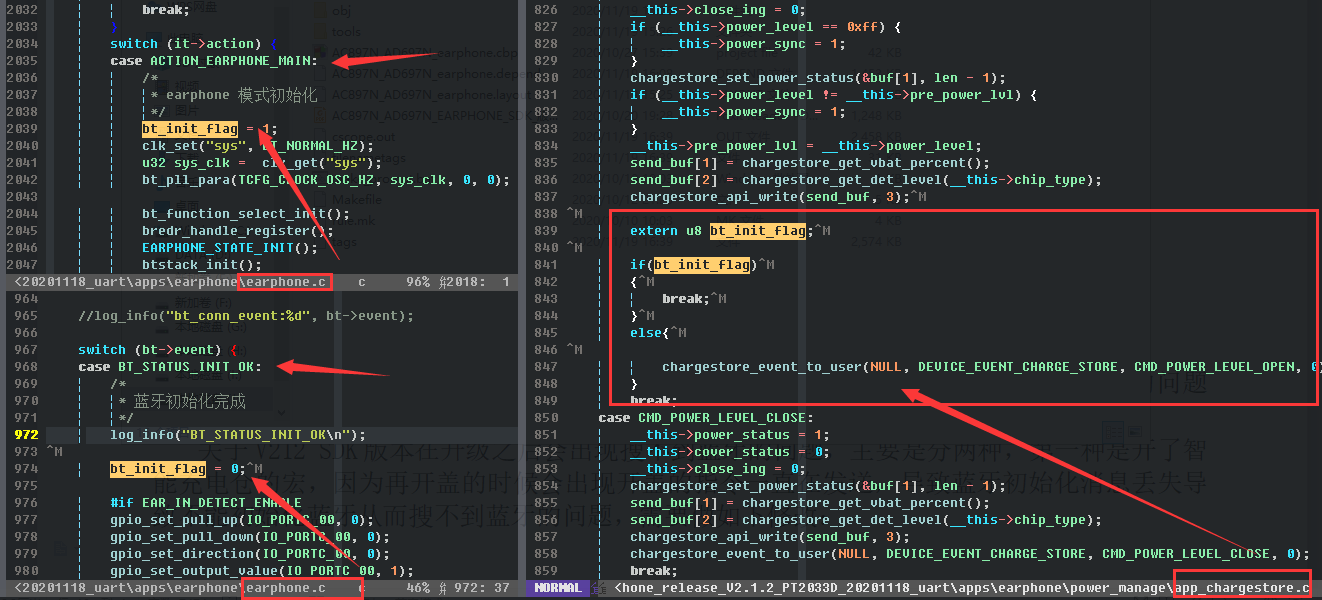Click the app_chargestore.c filename in the status line

point(1242,588)
